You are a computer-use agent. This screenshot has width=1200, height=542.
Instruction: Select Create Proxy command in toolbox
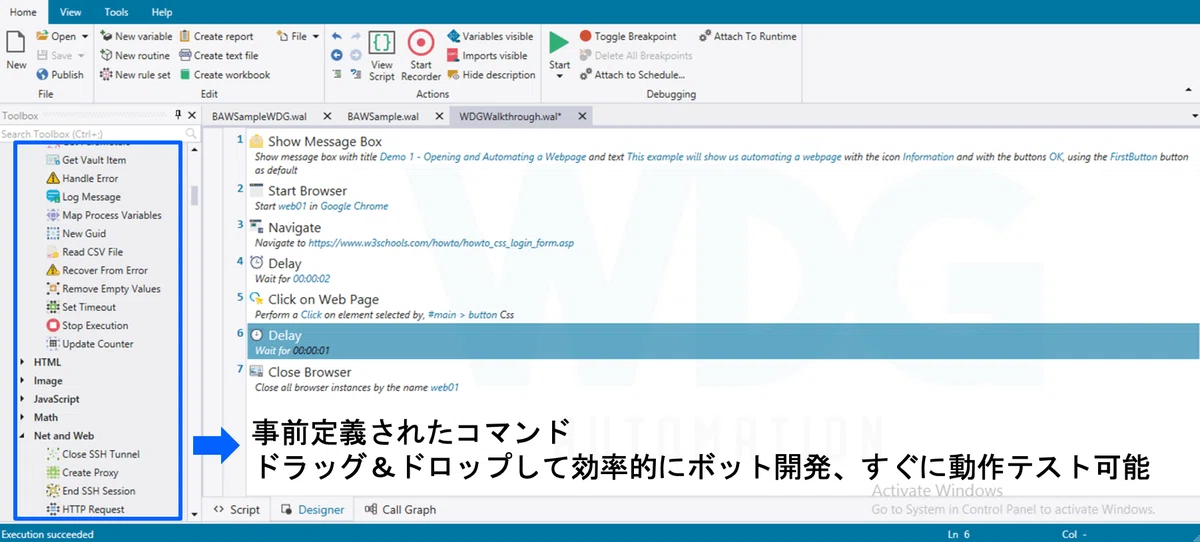[82, 473]
